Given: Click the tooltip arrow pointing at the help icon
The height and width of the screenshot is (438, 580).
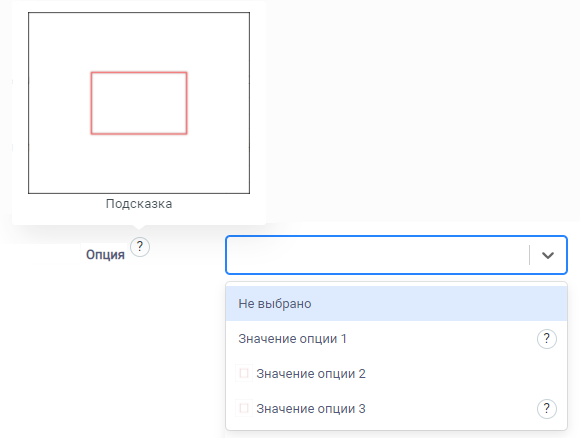Looking at the screenshot, I should (x=139, y=228).
